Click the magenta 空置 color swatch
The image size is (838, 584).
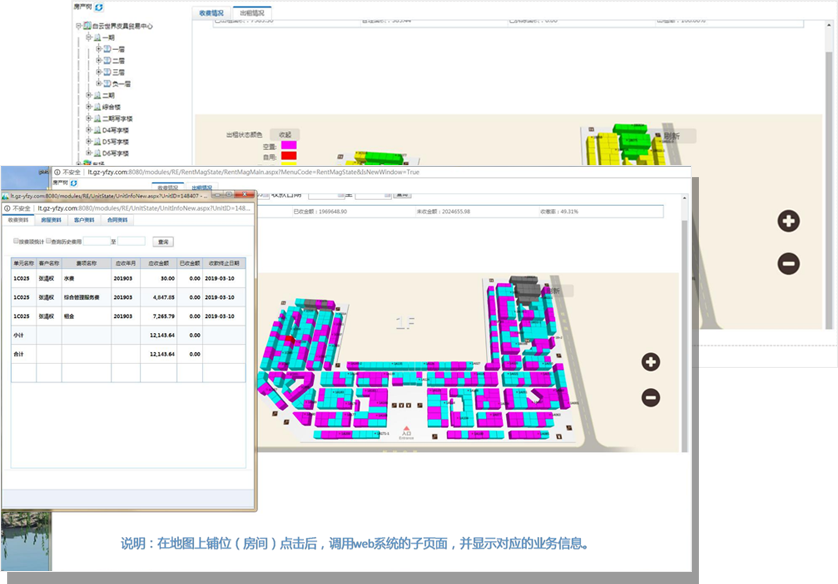pyautogui.click(x=289, y=146)
